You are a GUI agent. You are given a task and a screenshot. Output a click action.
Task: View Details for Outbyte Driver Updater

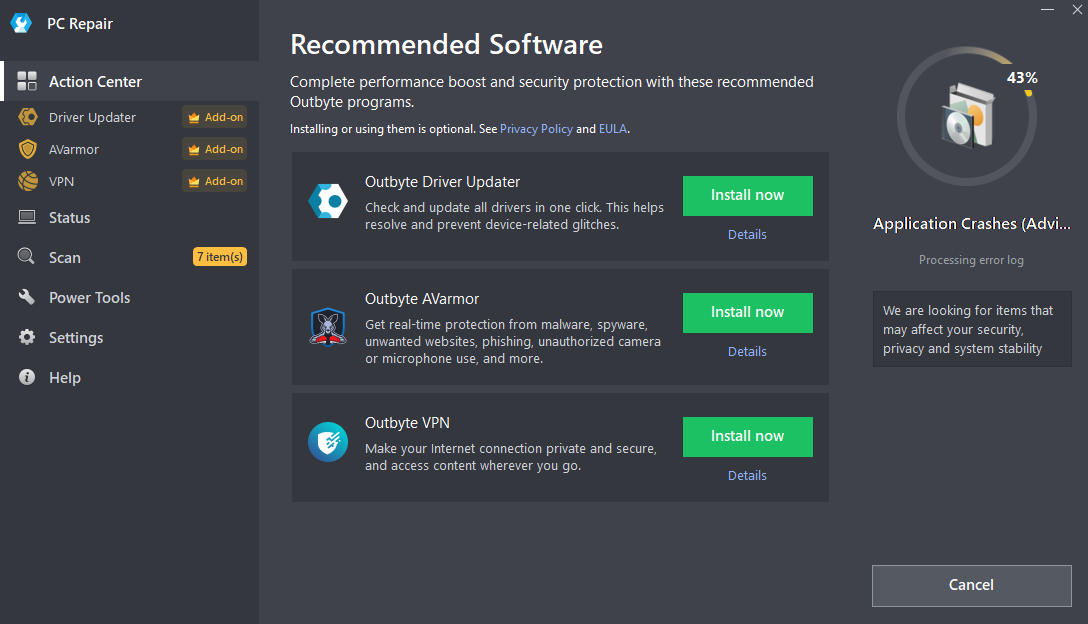747,235
